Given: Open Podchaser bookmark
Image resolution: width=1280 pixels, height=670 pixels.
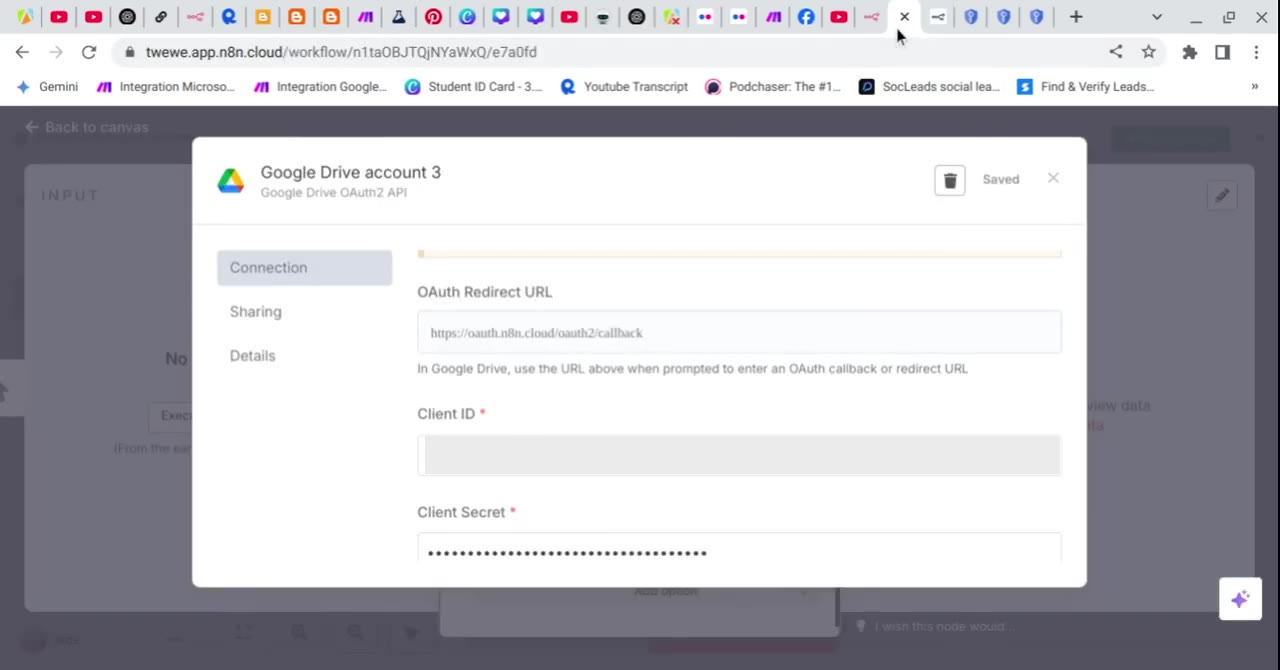Looking at the screenshot, I should 773,87.
